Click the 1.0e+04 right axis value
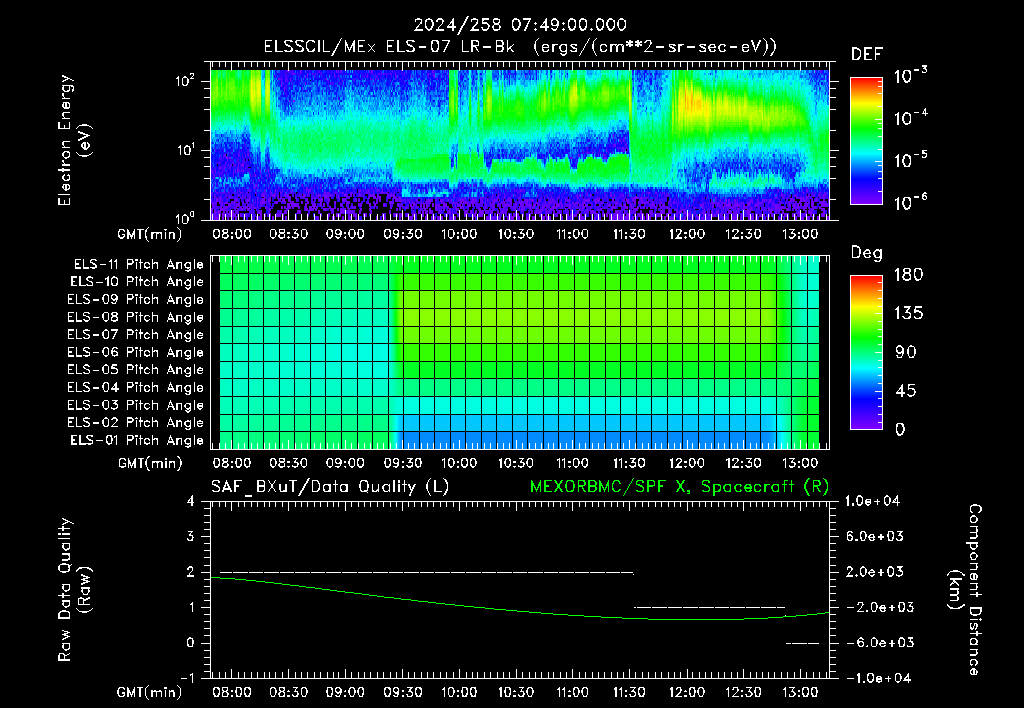The image size is (1024, 708). [872, 501]
